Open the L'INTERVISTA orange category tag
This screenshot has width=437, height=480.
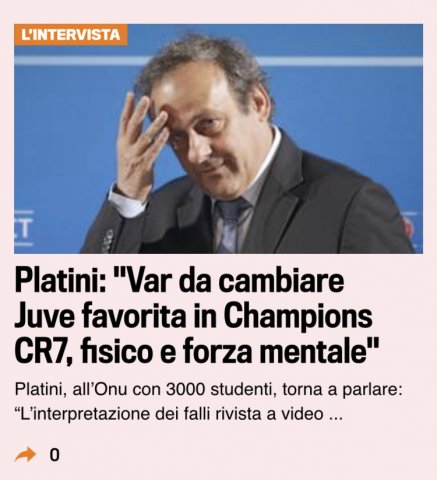click(71, 35)
